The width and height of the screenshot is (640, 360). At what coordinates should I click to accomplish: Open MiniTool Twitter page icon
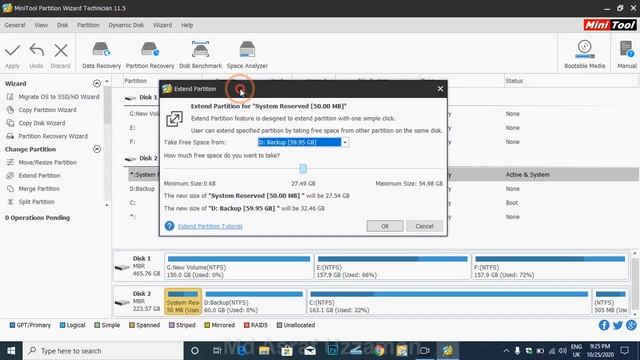click(618, 325)
